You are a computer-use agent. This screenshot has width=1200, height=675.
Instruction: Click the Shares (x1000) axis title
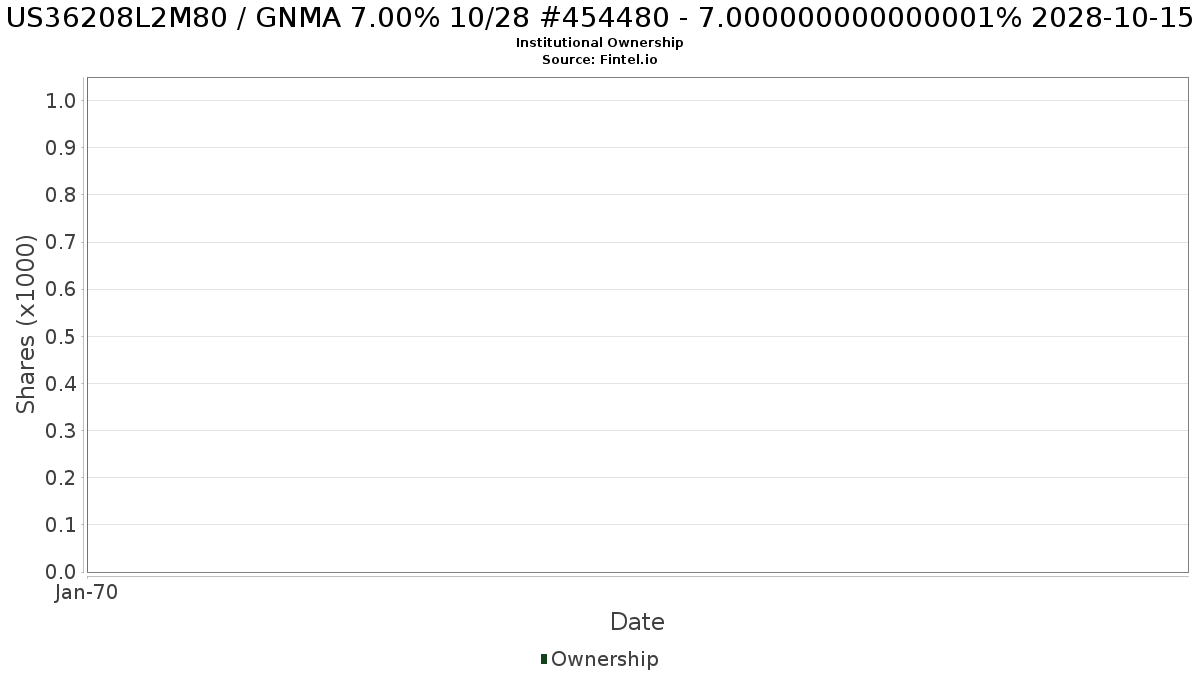coord(26,324)
